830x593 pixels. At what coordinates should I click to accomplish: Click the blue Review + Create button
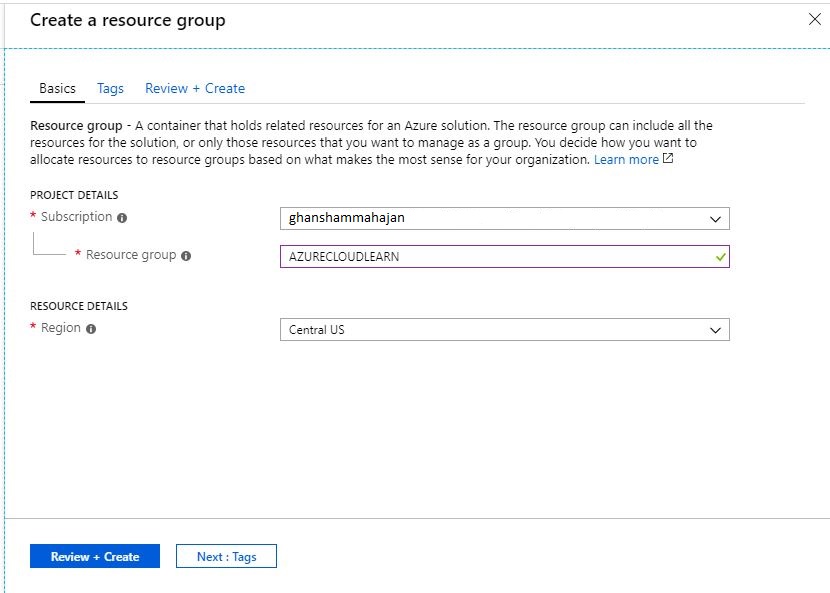coord(94,556)
